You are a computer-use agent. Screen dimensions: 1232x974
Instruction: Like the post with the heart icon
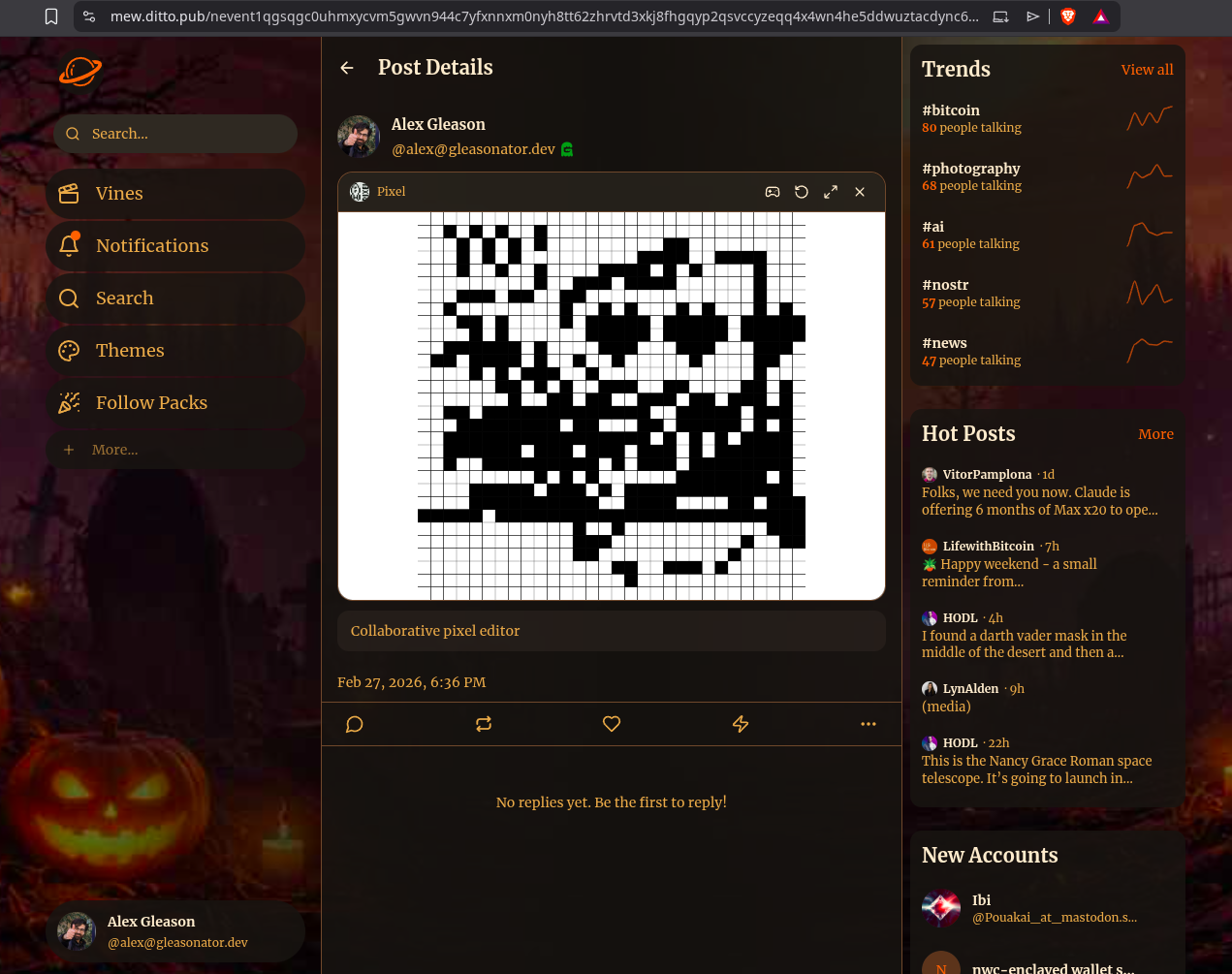612,724
